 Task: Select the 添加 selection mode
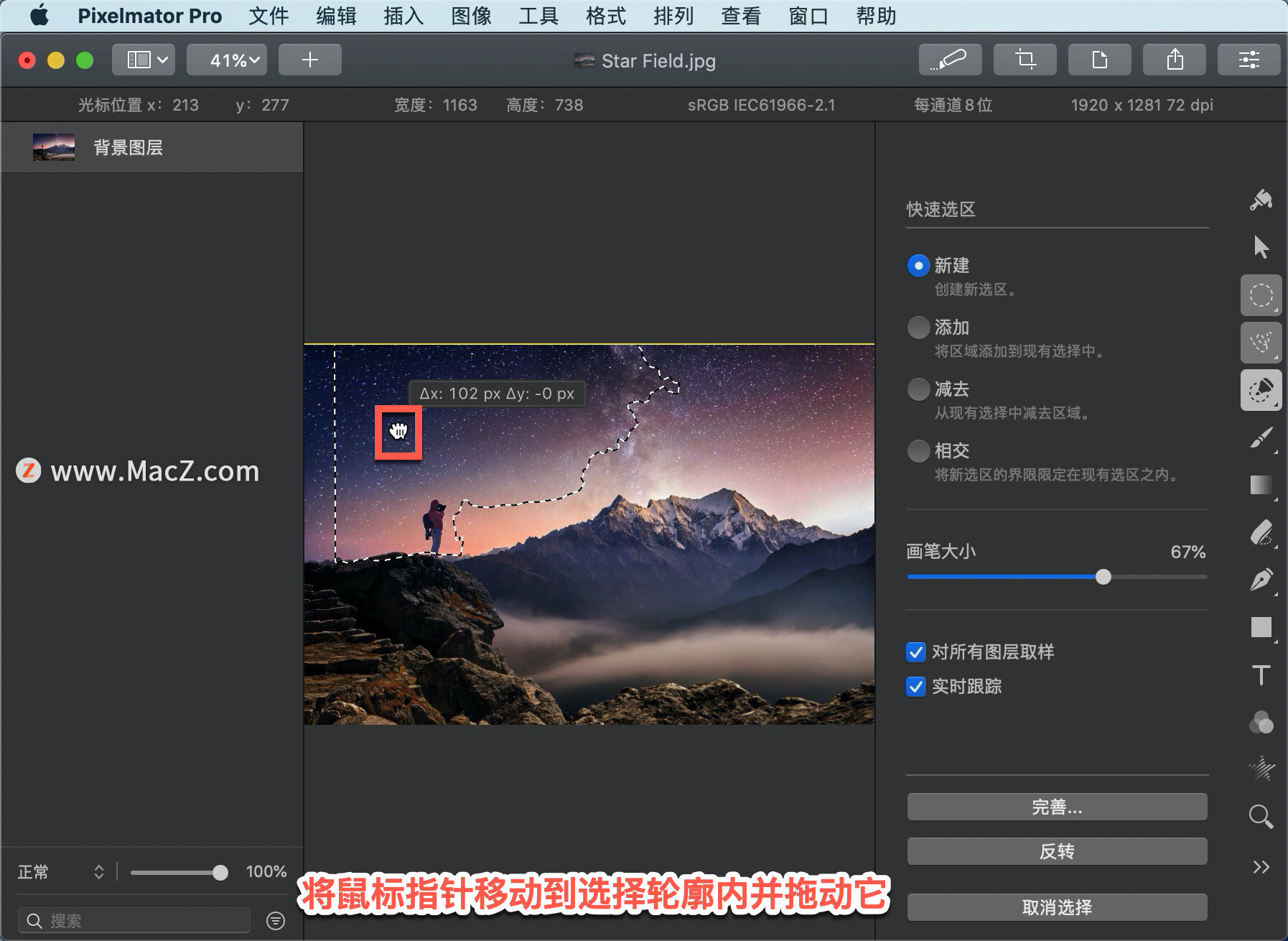coord(918,328)
